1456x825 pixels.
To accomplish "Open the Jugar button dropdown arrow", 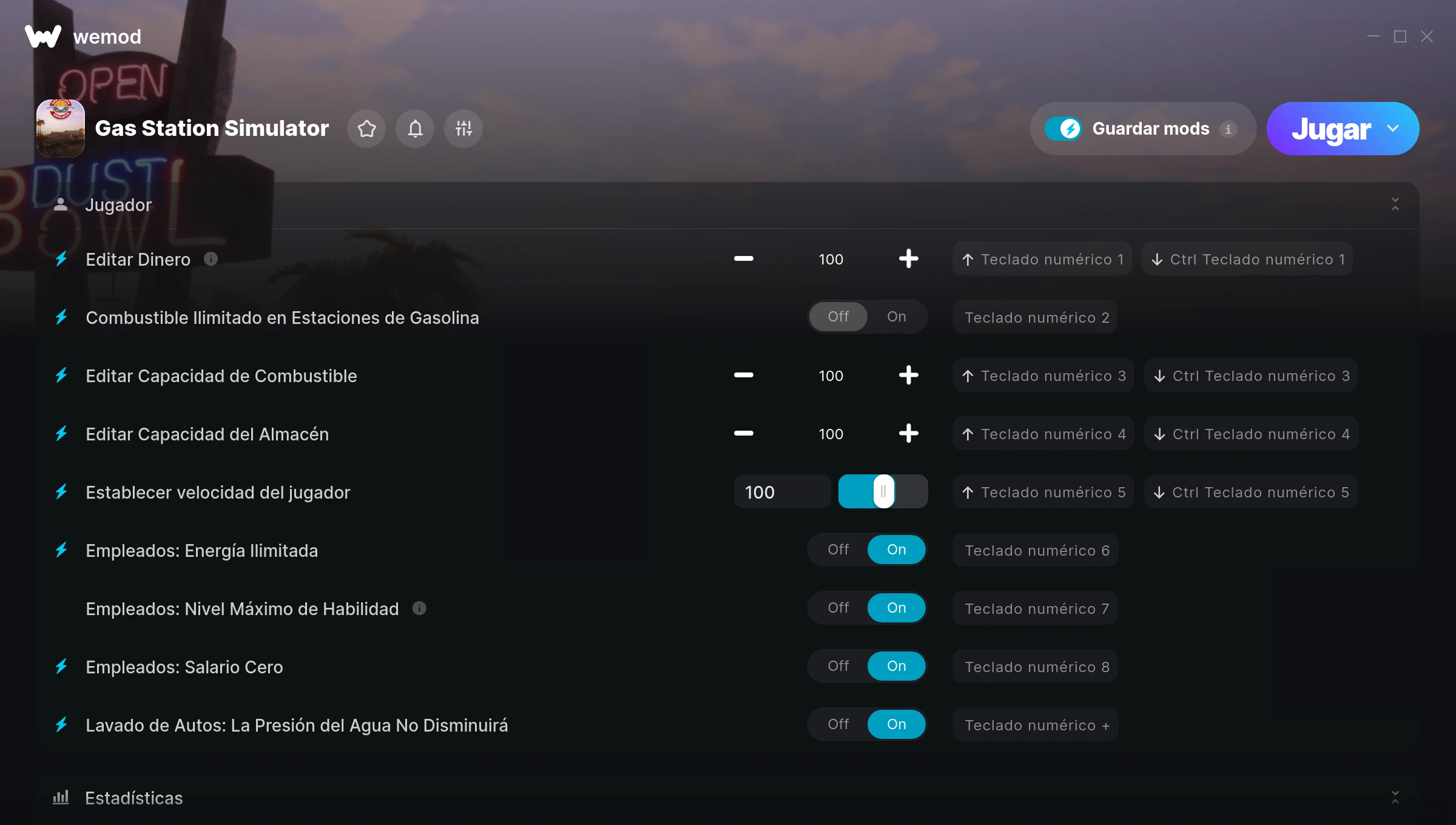I will coord(1393,129).
